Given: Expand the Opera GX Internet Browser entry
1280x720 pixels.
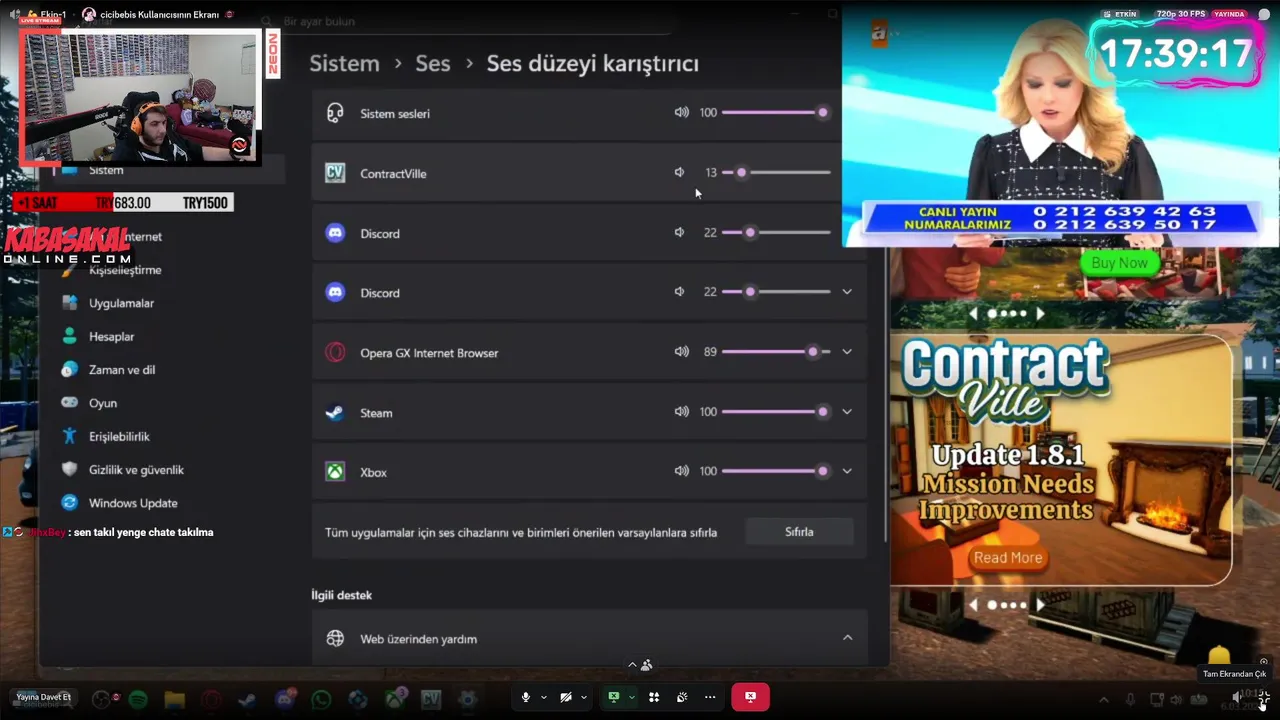Looking at the screenshot, I should pyautogui.click(x=847, y=352).
